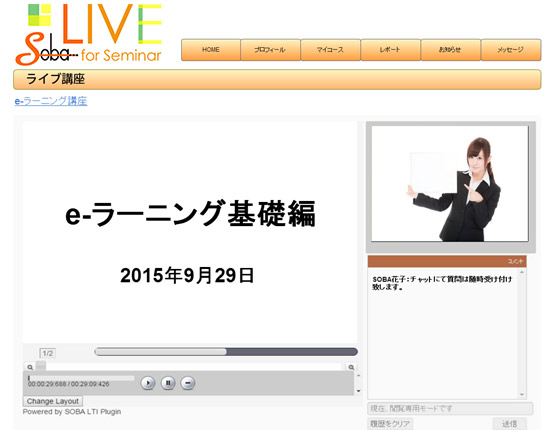554x430 pixels.
Task: Click the Change Layout button
Action: (53, 401)
